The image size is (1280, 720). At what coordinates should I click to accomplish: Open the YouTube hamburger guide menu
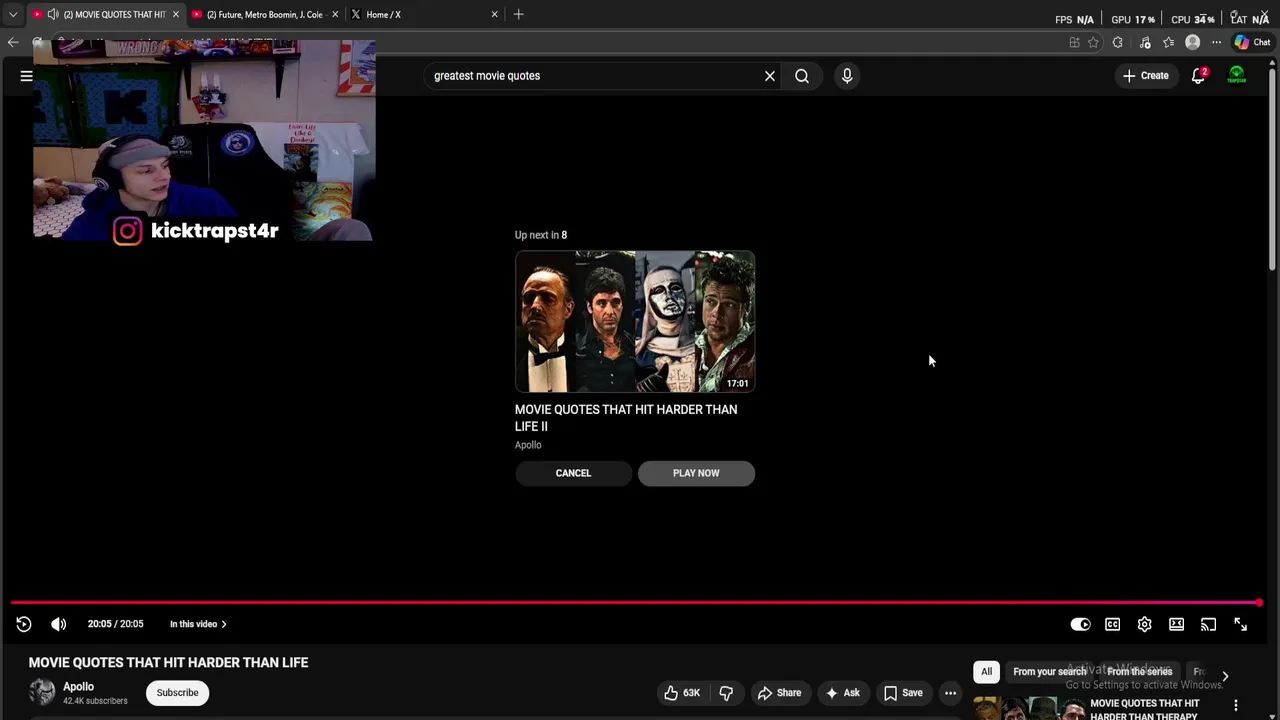point(27,76)
